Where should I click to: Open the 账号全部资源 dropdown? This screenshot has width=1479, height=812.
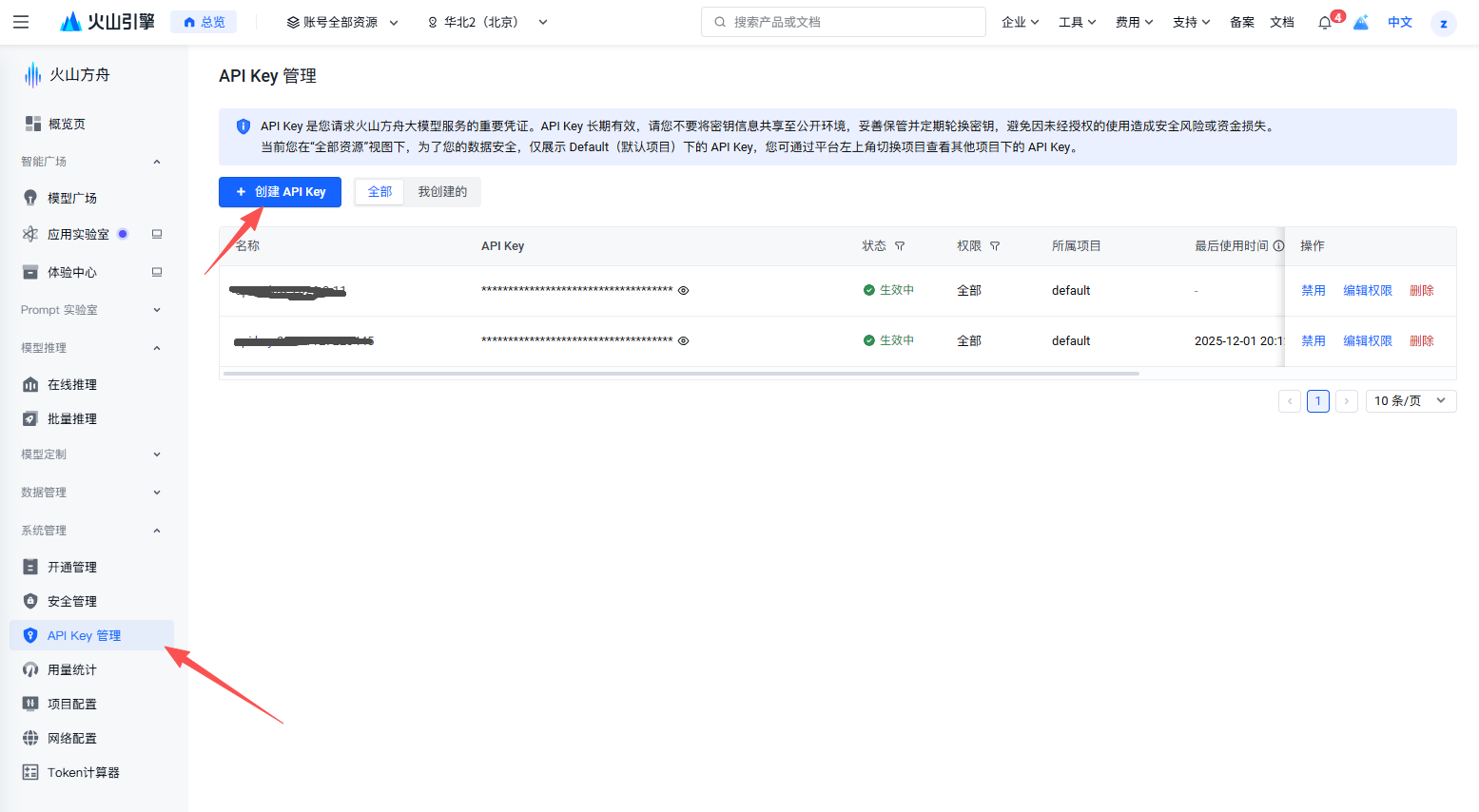click(342, 22)
